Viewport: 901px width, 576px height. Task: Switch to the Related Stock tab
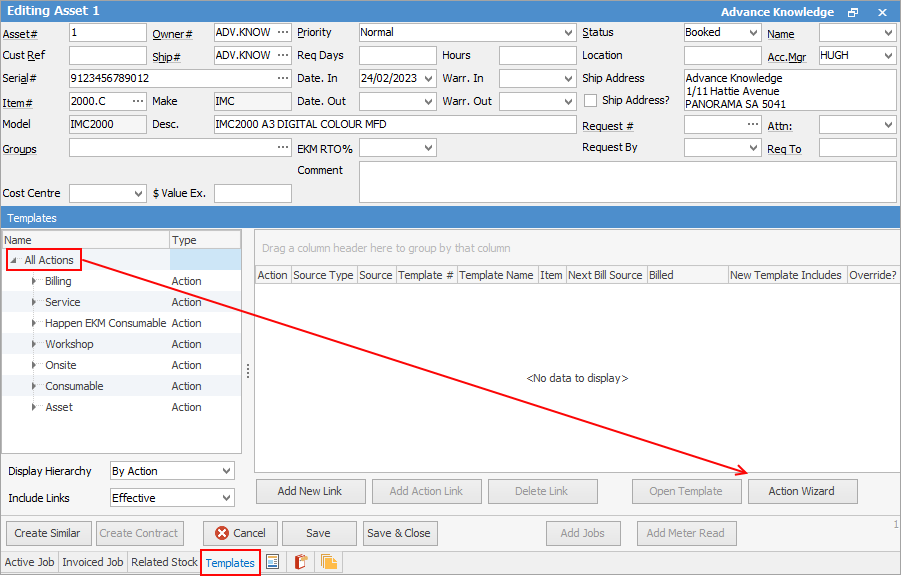click(164, 562)
